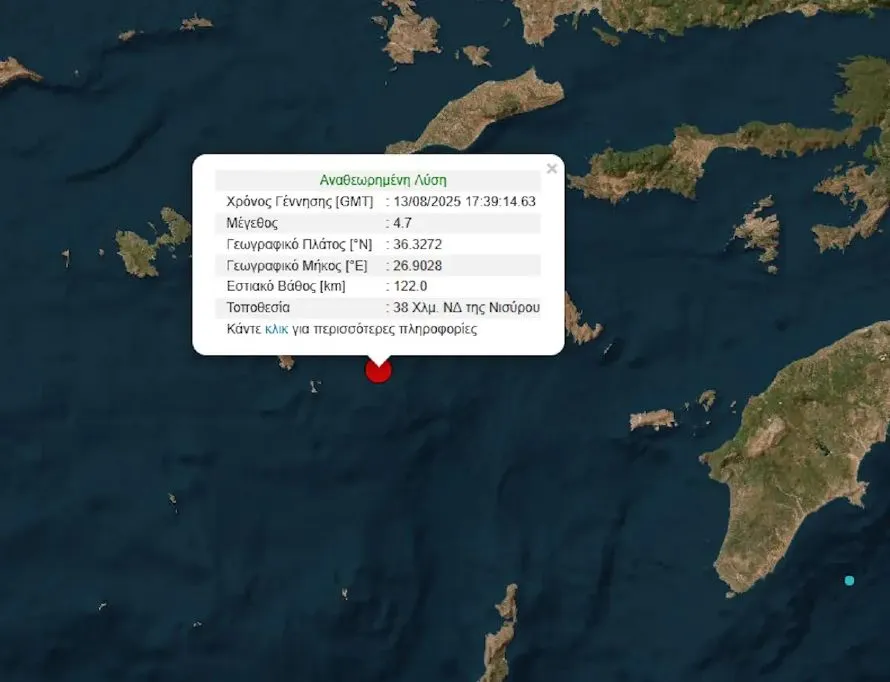
Task: Select the red earthquake epicenter marker
Action: pyautogui.click(x=378, y=371)
